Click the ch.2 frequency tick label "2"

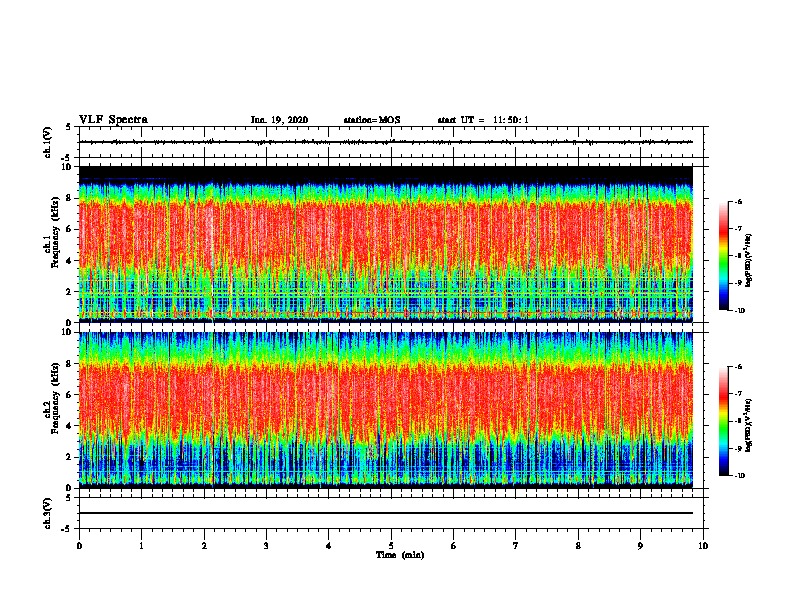click(x=69, y=457)
